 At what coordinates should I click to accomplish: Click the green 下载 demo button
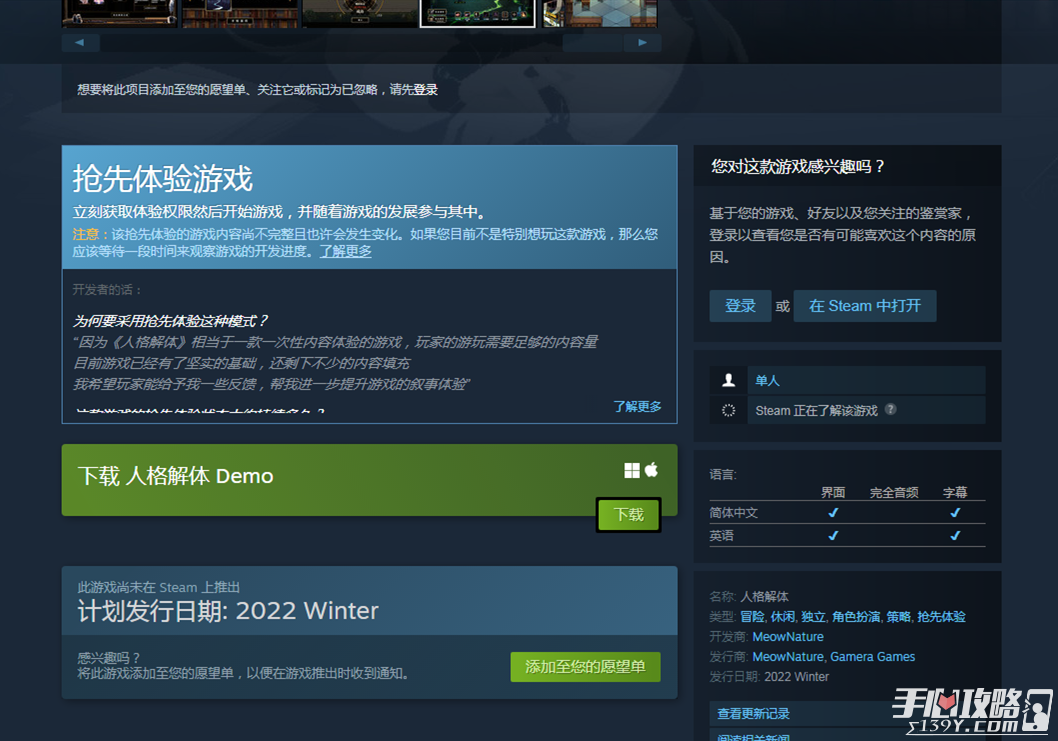click(628, 515)
